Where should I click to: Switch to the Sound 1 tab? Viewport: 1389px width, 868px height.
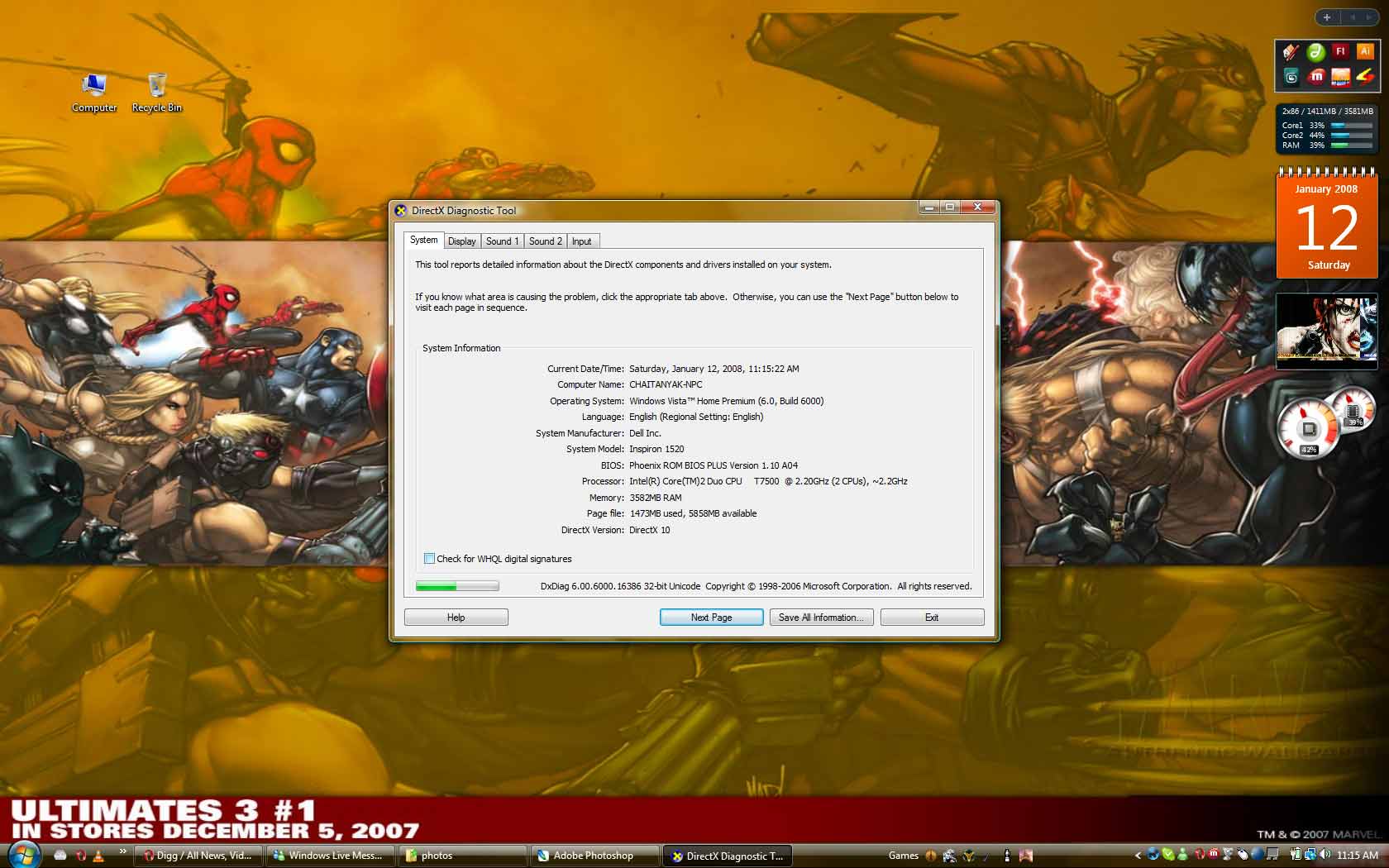[502, 241]
